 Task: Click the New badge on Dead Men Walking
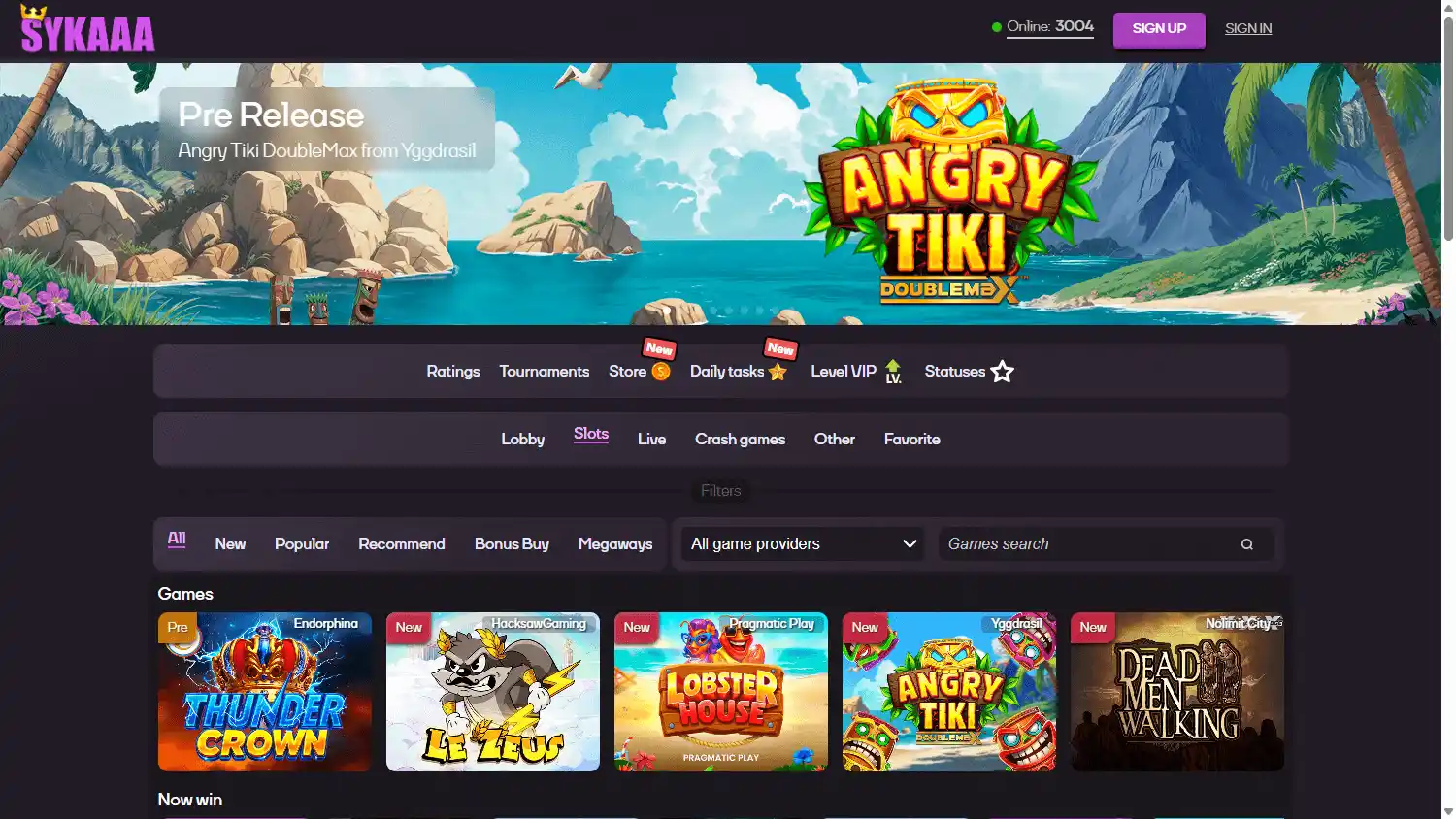coord(1093,628)
